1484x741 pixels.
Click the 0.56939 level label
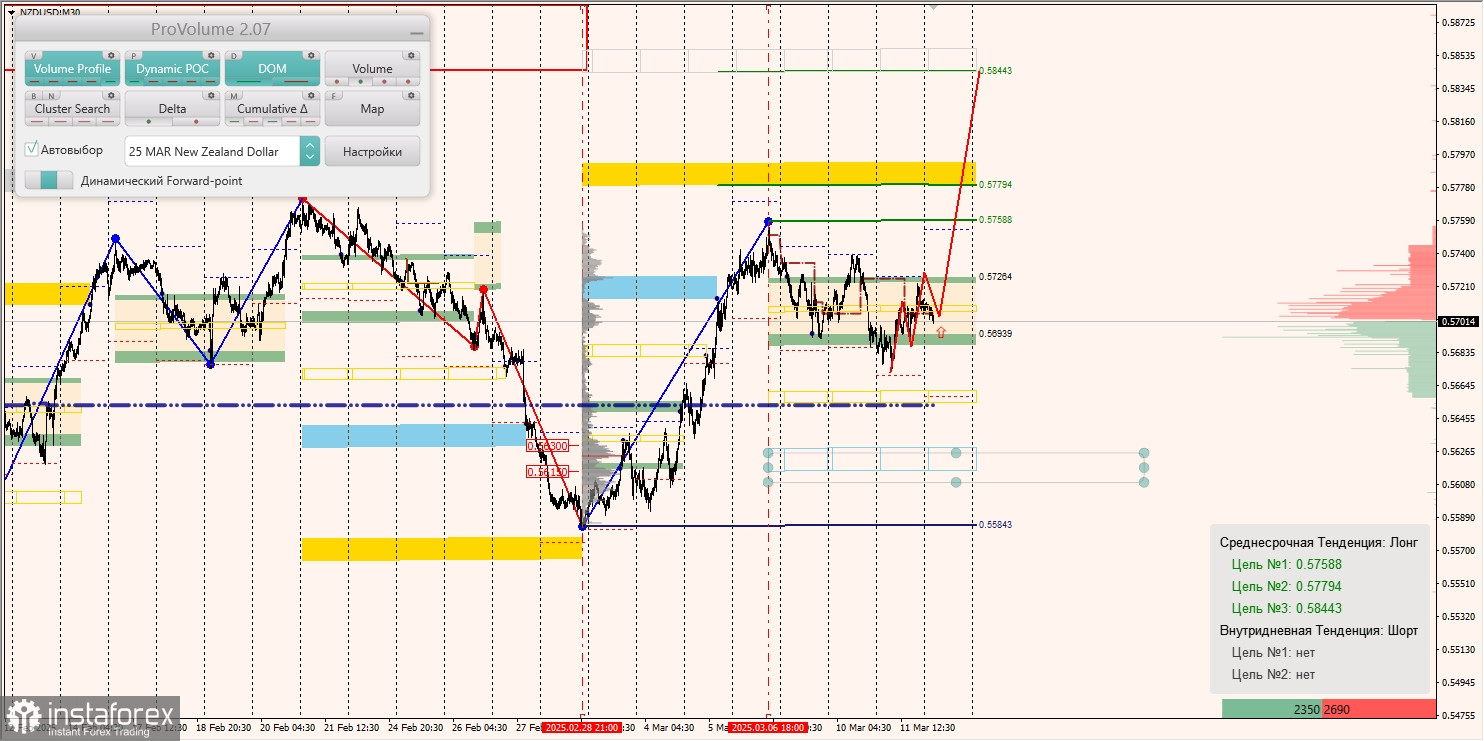pos(996,333)
